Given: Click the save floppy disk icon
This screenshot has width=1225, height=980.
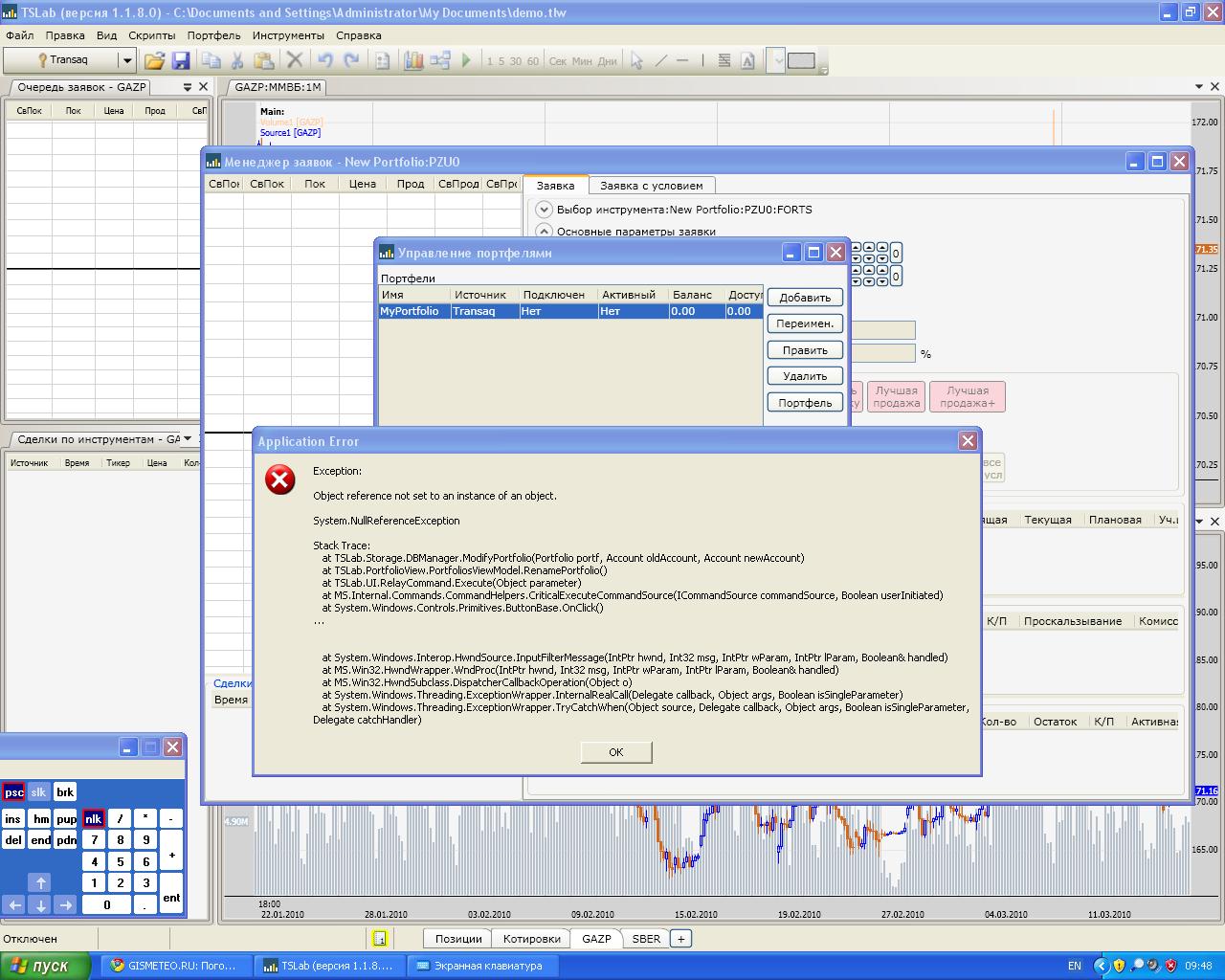Looking at the screenshot, I should click(x=180, y=60).
